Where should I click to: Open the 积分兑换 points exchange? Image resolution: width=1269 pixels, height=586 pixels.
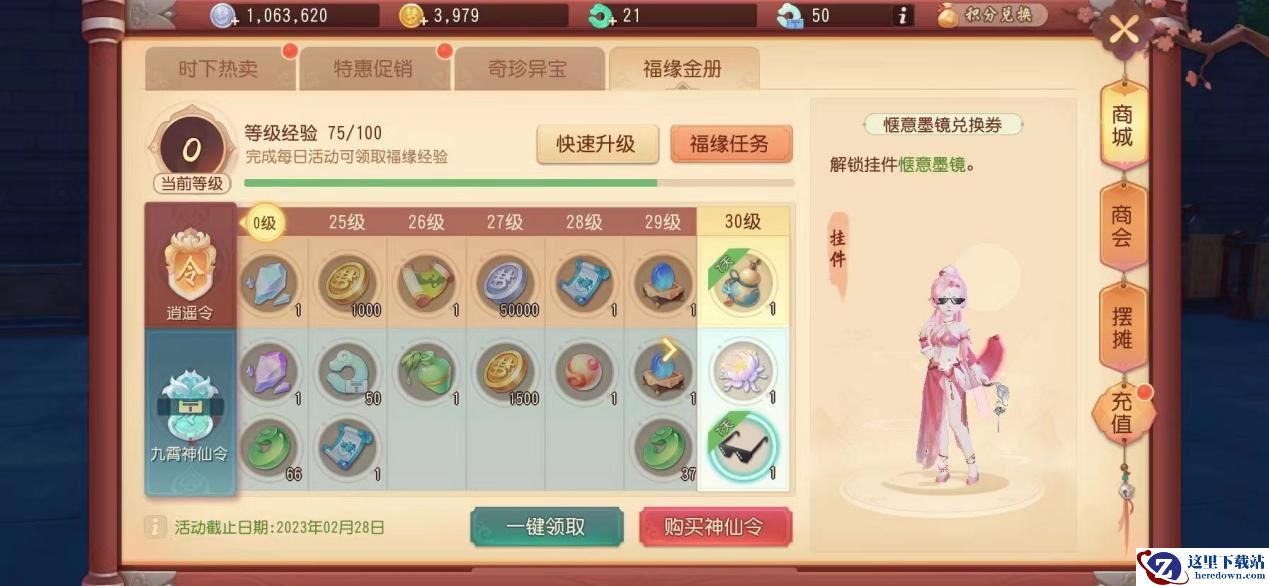(x=993, y=15)
